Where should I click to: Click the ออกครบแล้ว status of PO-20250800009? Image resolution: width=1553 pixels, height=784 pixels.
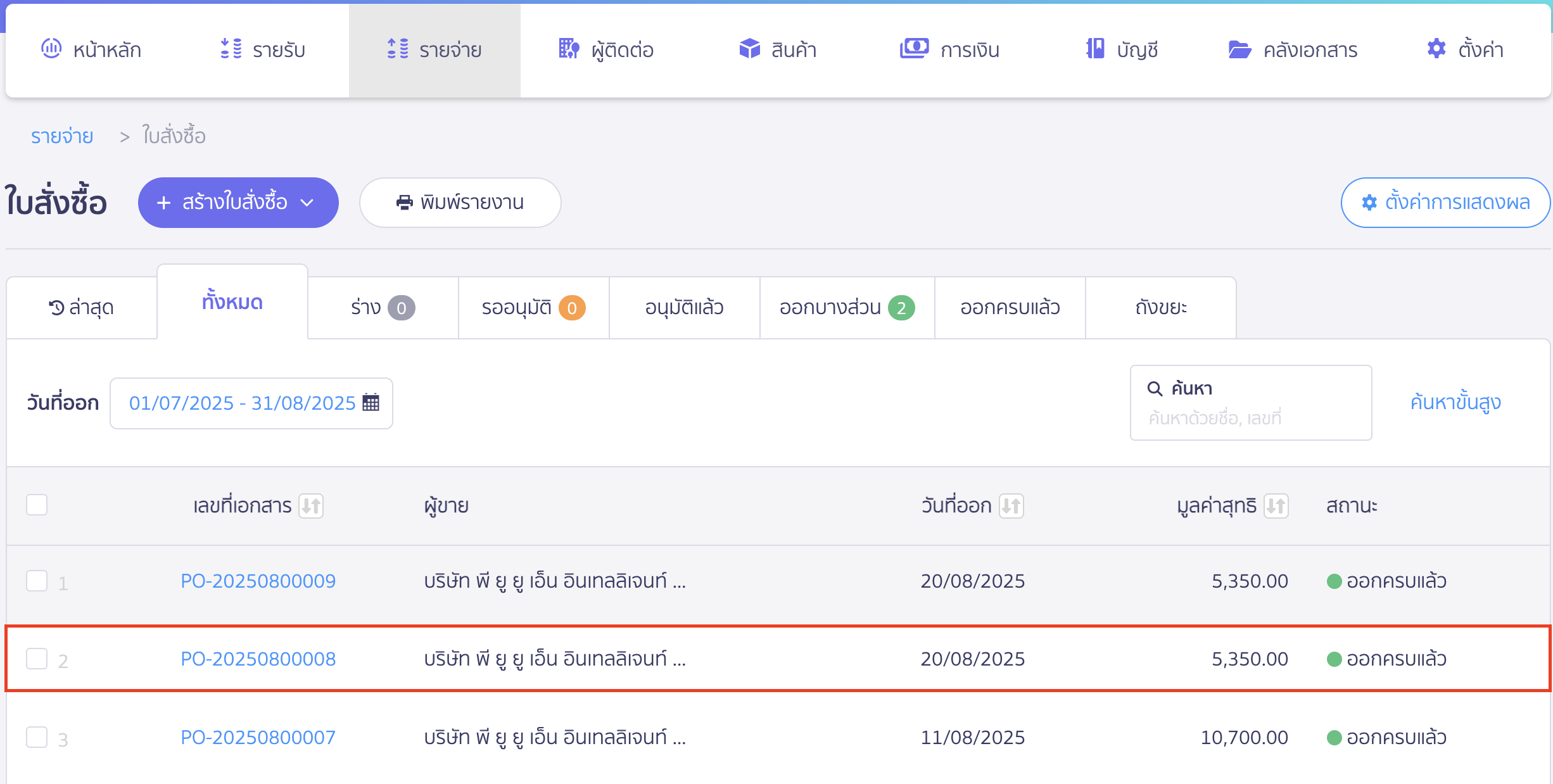pyautogui.click(x=1387, y=581)
